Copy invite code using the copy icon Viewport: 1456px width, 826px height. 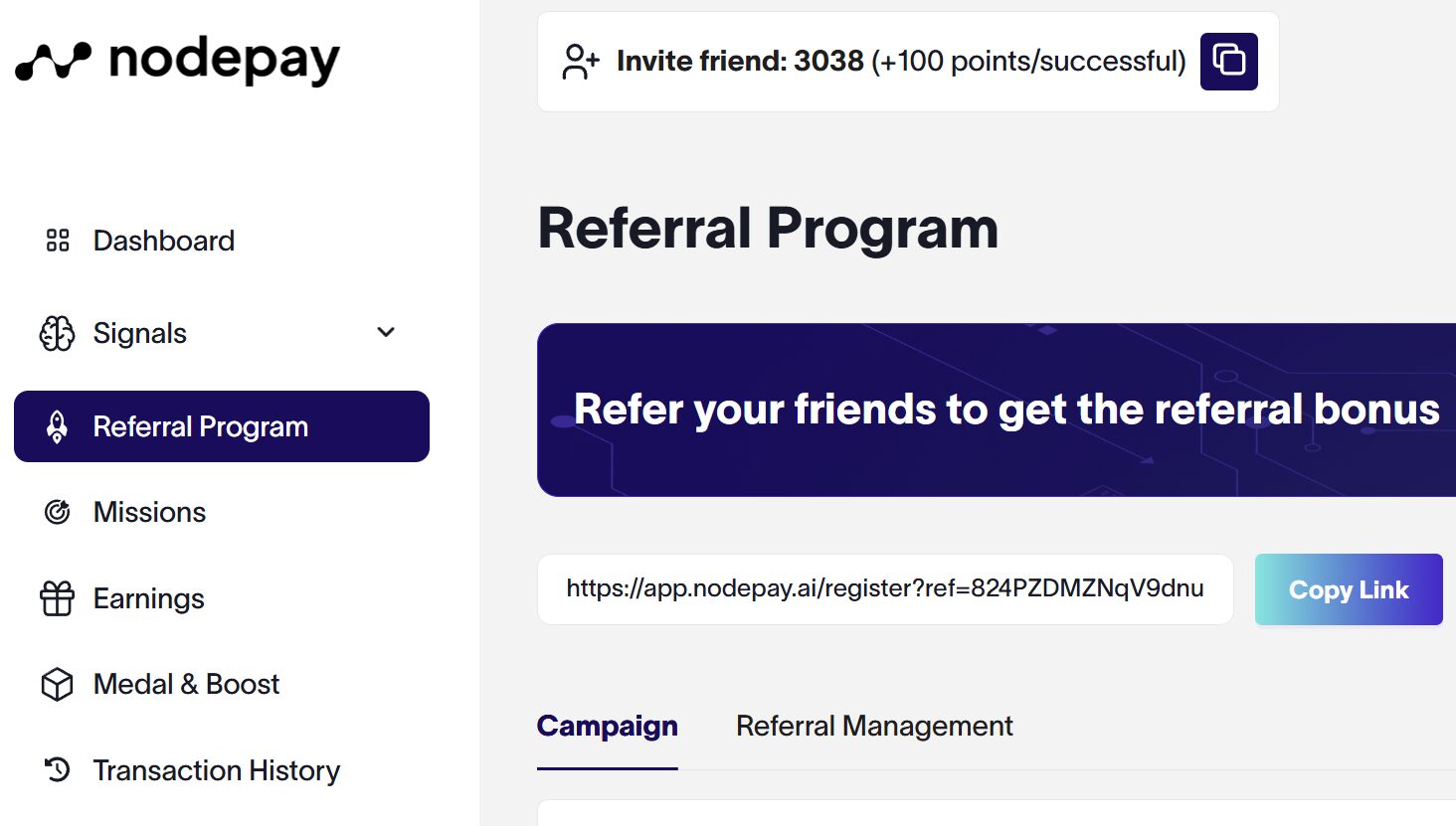[x=1228, y=61]
